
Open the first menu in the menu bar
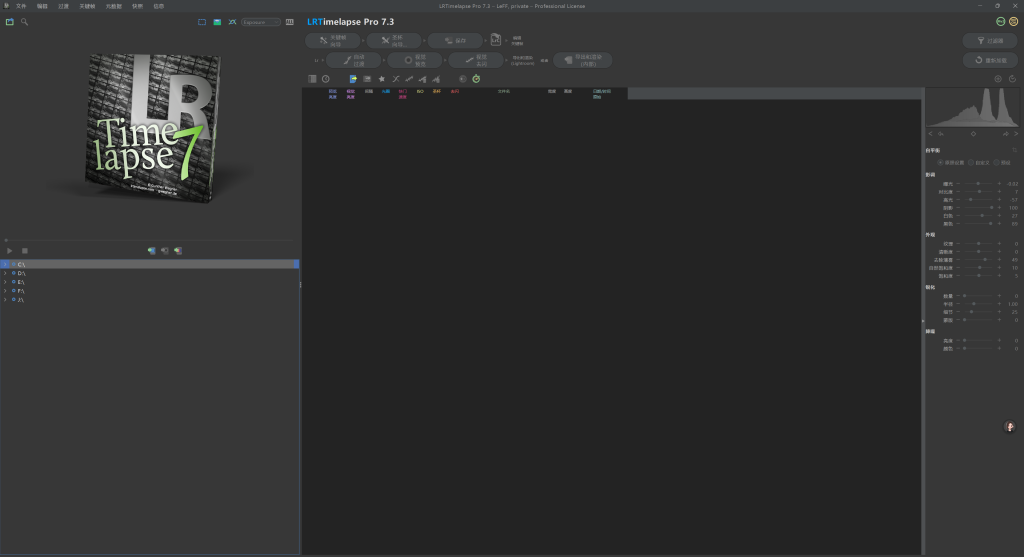click(x=21, y=6)
